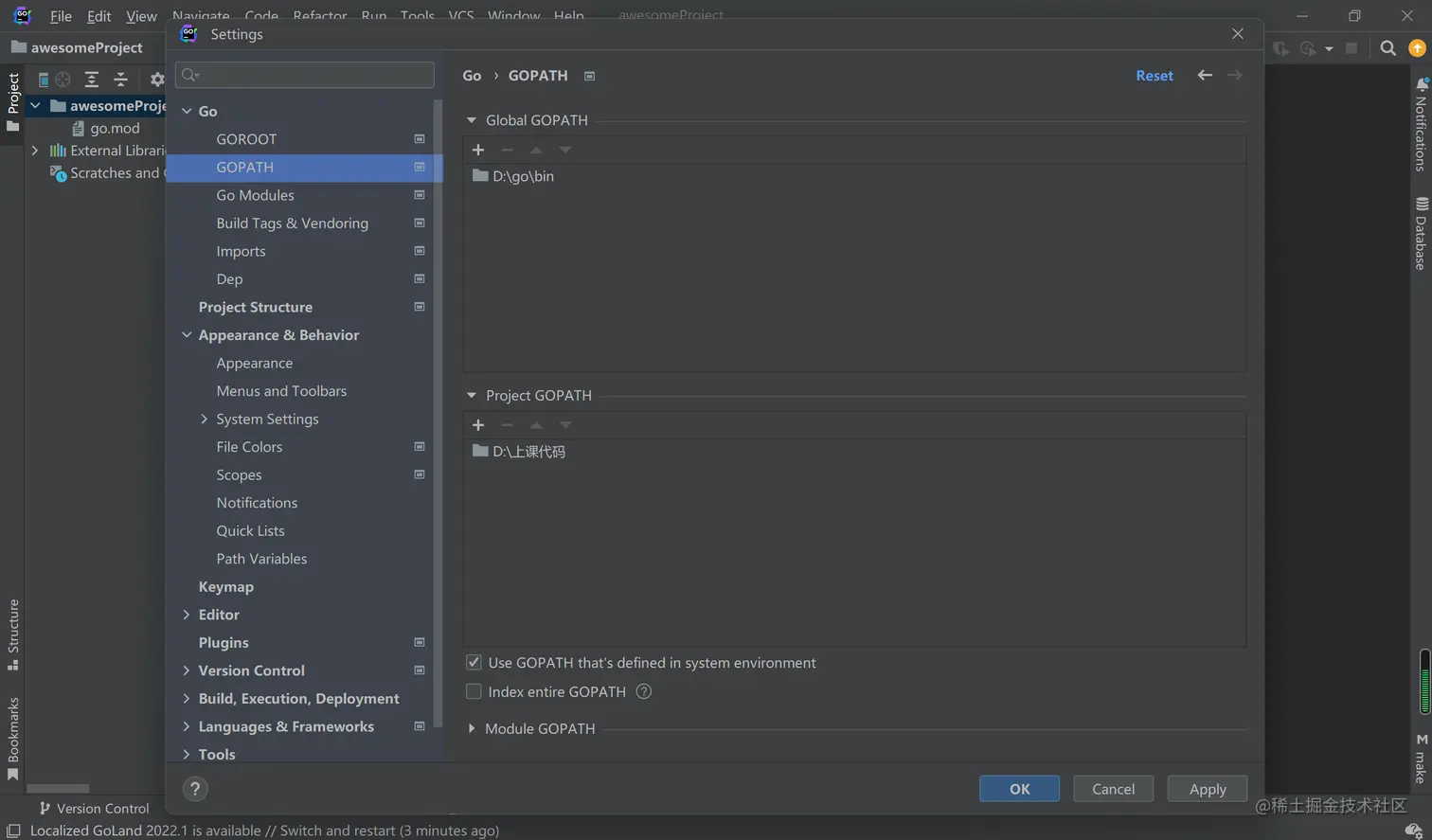Open the Edit menu
The width and height of the screenshot is (1432, 840).
click(98, 16)
